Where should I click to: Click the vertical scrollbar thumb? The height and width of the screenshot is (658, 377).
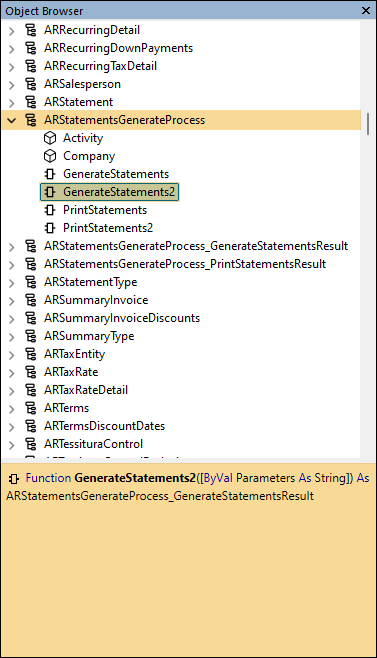click(368, 123)
